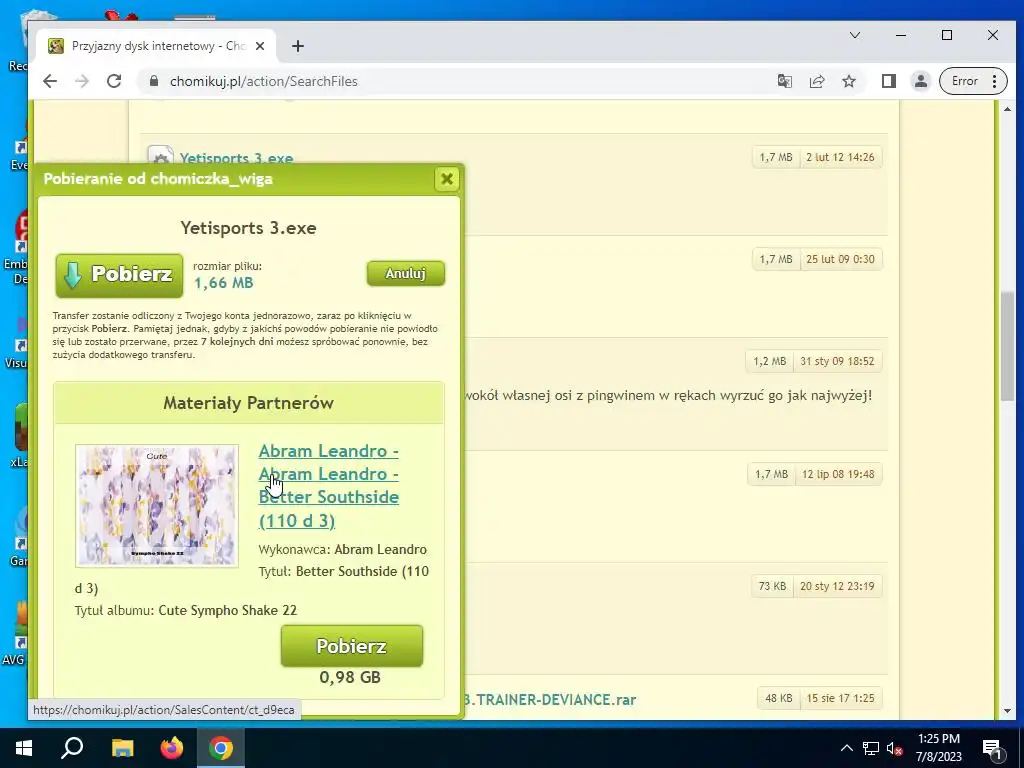Click the Yetisports 3.exe dialog title
Image resolution: width=1024 pixels, height=768 pixels.
point(248,228)
